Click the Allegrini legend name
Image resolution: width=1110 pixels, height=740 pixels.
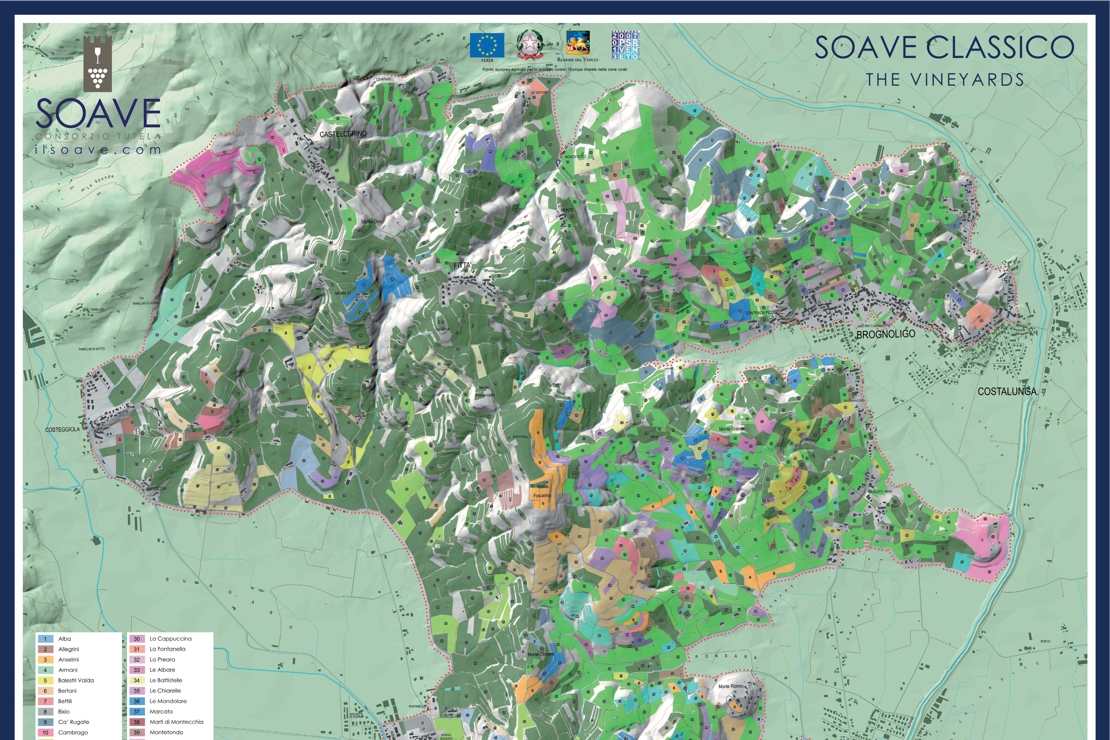click(x=69, y=649)
